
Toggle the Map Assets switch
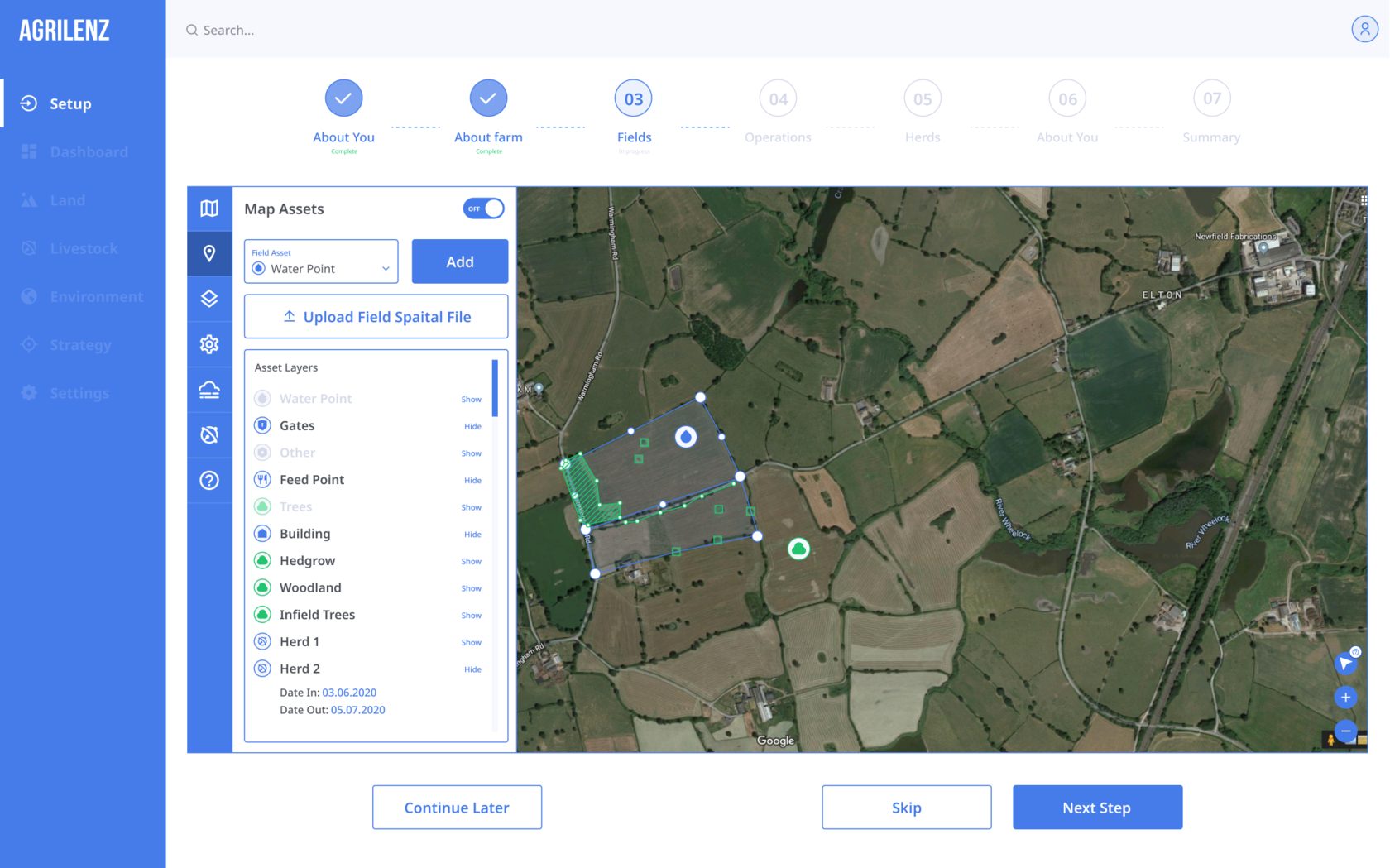483,209
